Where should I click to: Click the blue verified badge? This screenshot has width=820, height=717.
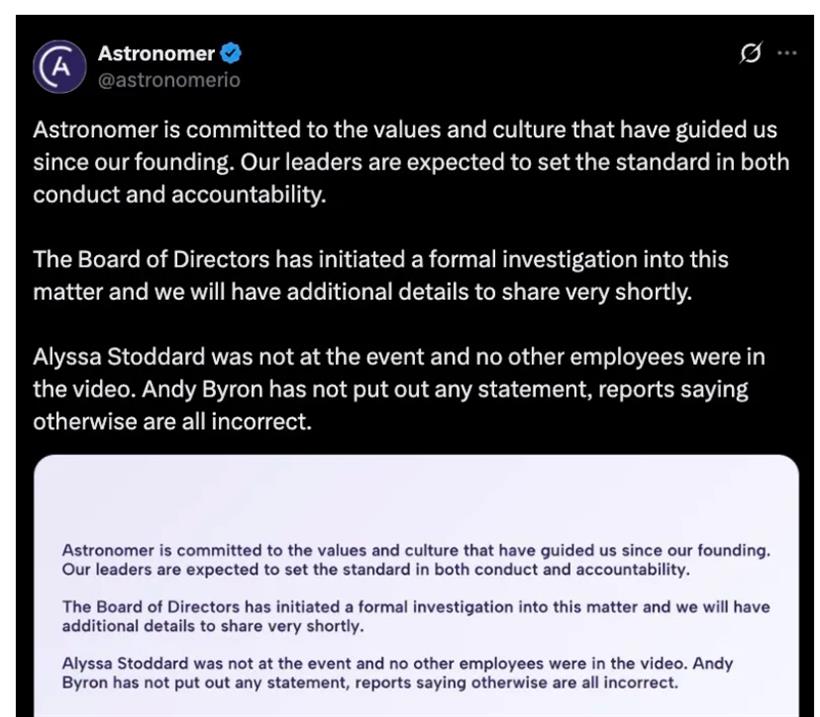pos(231,53)
